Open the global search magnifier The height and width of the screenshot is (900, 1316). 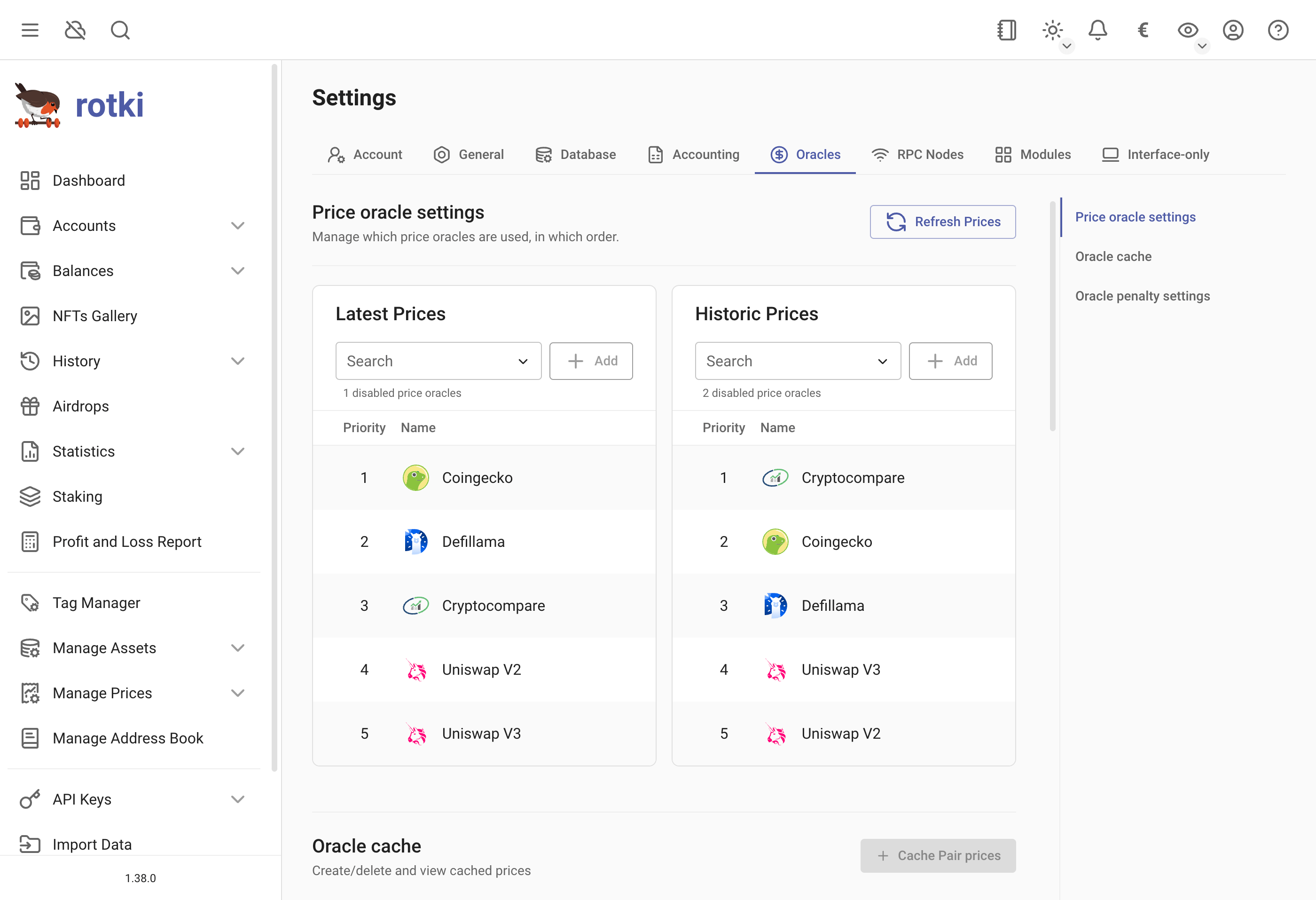point(120,30)
